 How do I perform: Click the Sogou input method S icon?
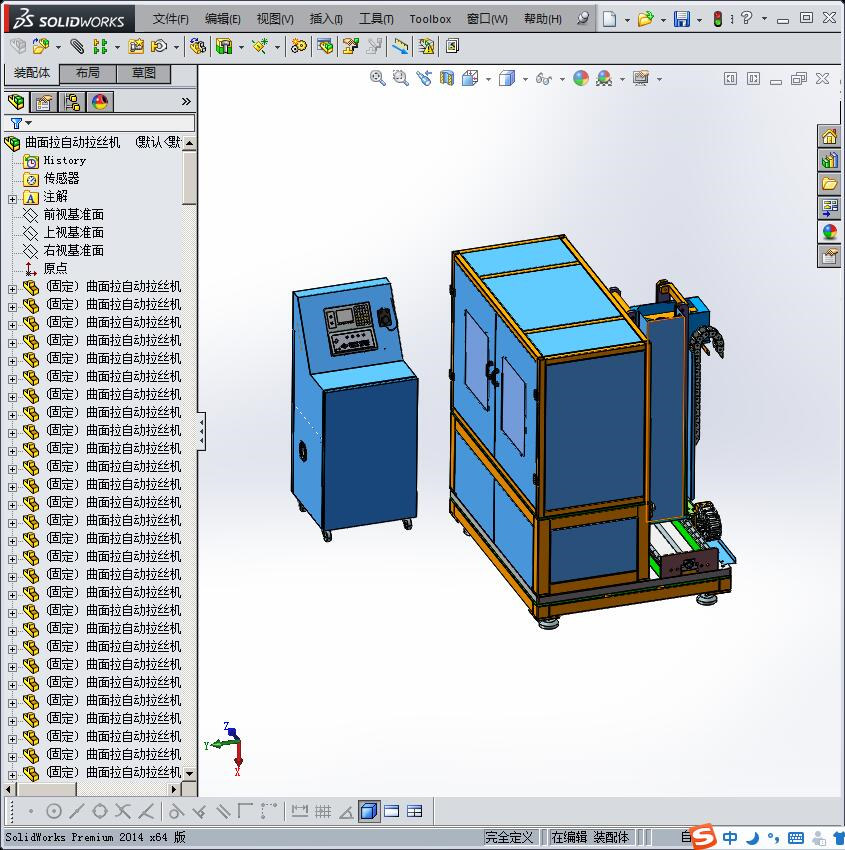pyautogui.click(x=704, y=837)
